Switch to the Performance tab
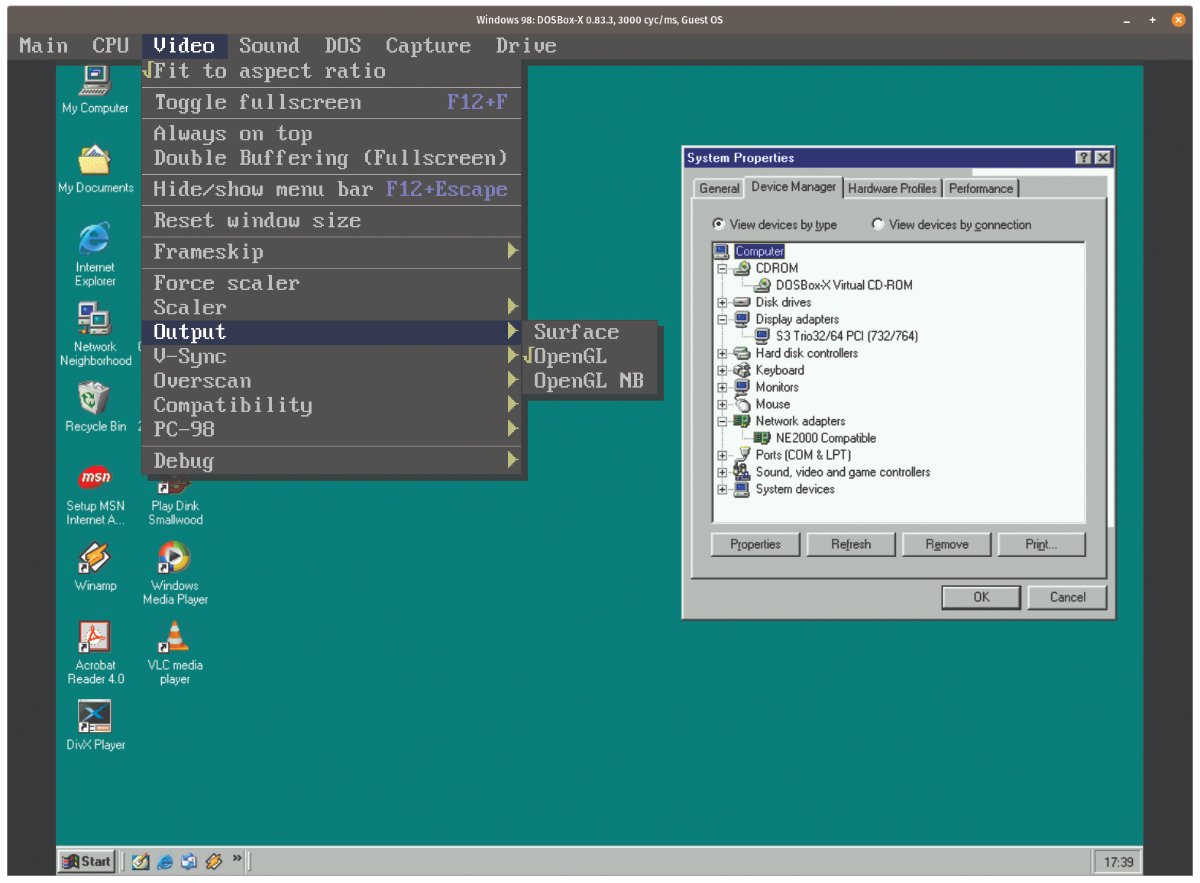 pos(981,189)
